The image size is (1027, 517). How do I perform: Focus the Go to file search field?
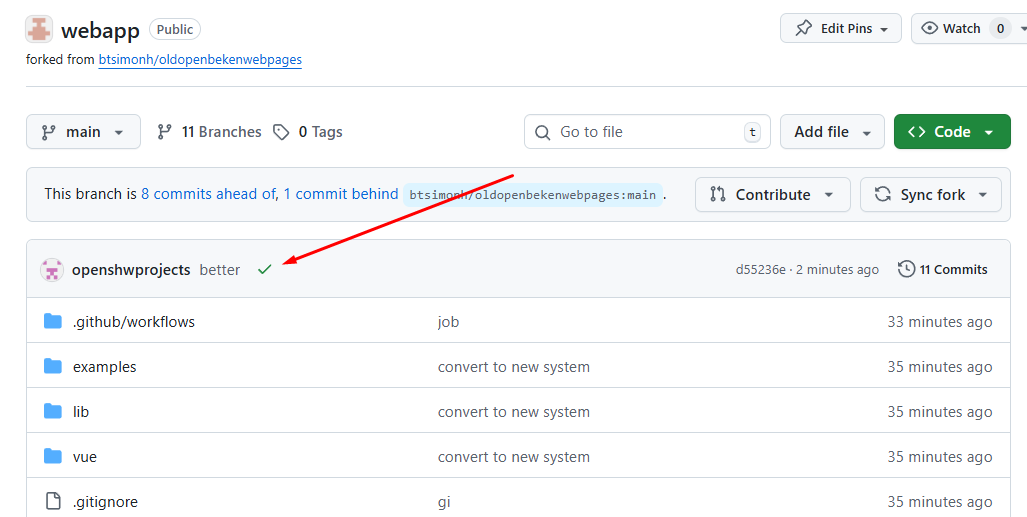coord(647,132)
